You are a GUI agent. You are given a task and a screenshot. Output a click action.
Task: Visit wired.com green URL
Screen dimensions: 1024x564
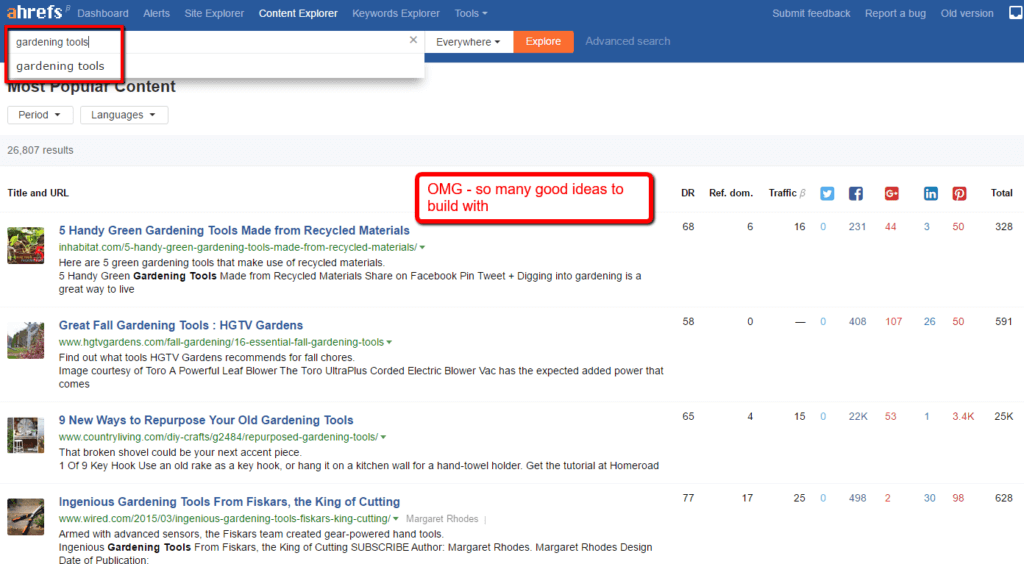point(225,518)
